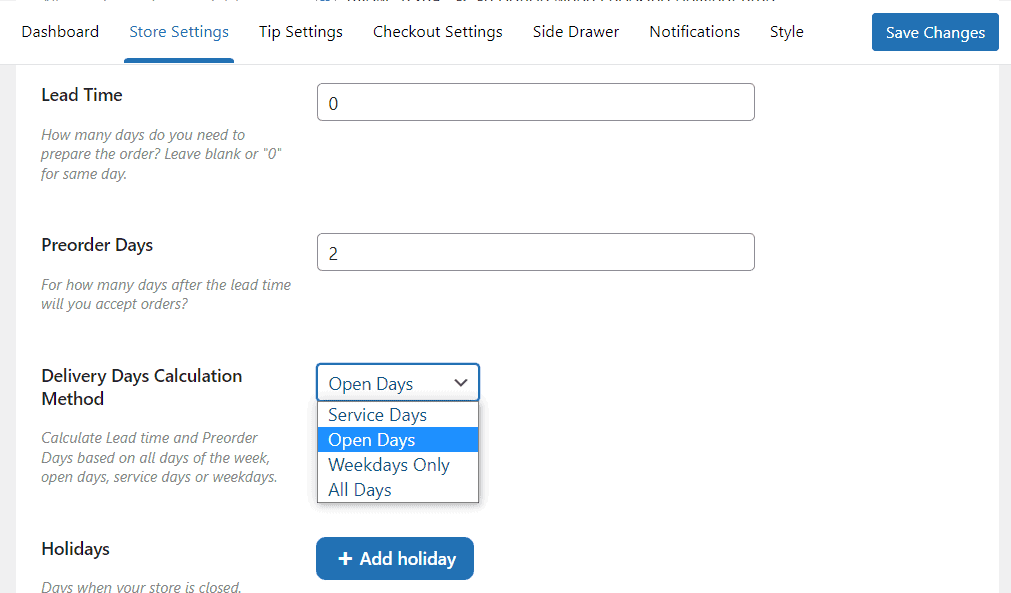This screenshot has width=1011, height=593.
Task: Switch to the Notifications tab
Action: pyautogui.click(x=695, y=32)
